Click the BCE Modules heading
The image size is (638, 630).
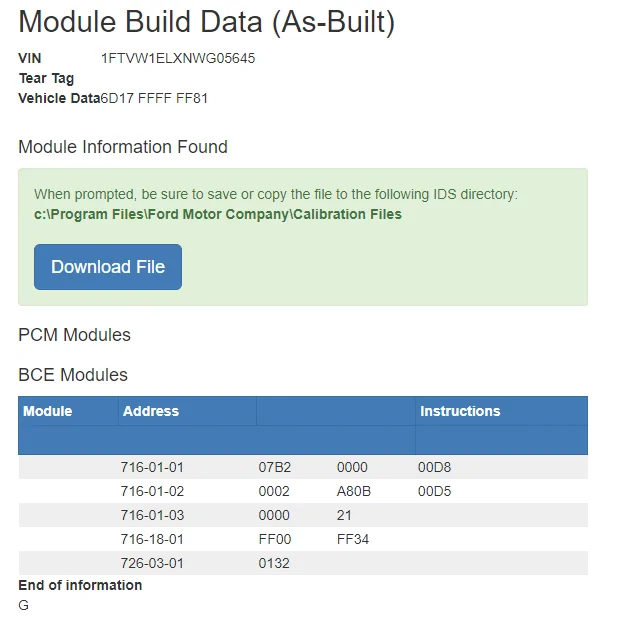point(73,375)
